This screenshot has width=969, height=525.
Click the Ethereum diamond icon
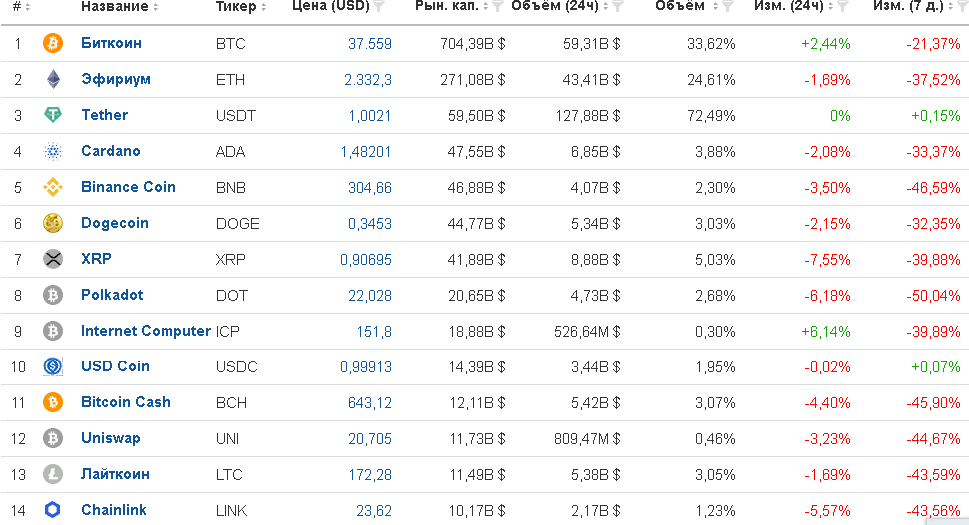pos(53,79)
